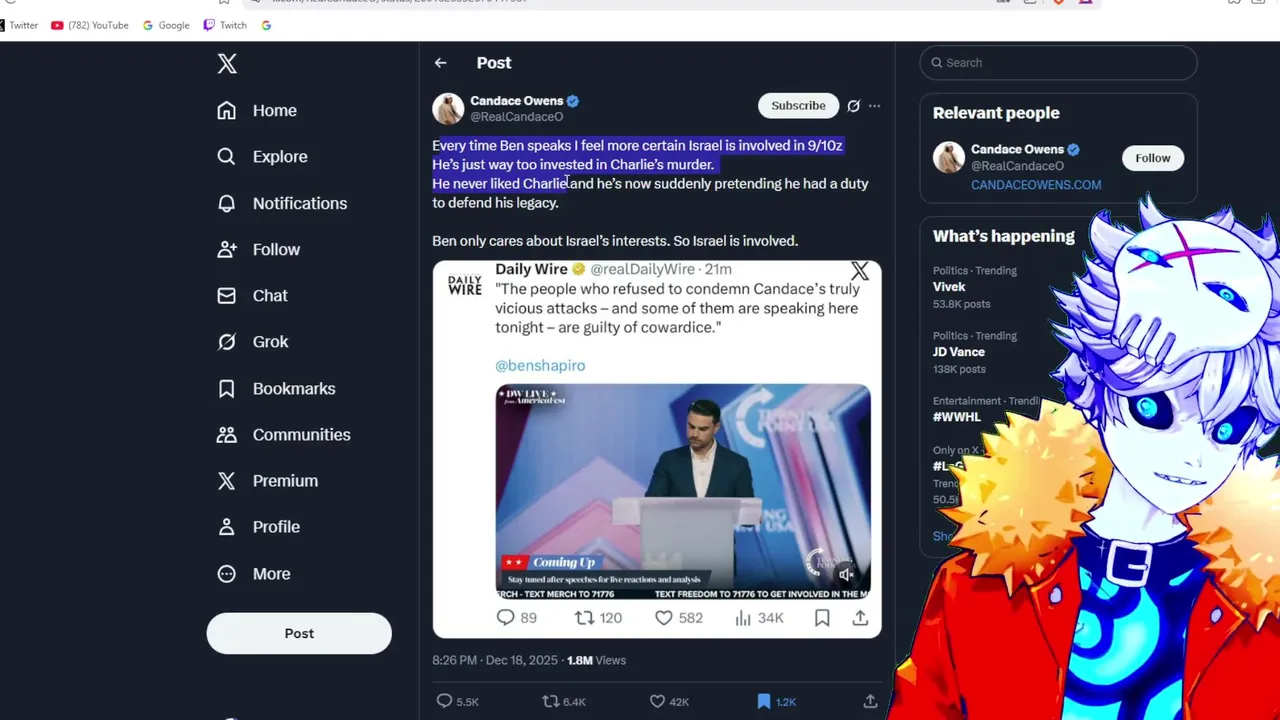This screenshot has height=720, width=1280.
Task: Click the reply icon showing 5.5K
Action: (445, 701)
